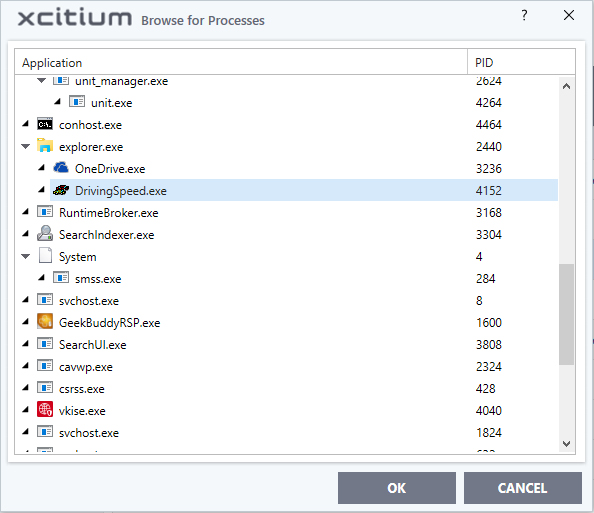This screenshot has height=513, width=594.
Task: Click the vkise.exe red globe icon
Action: [x=45, y=410]
